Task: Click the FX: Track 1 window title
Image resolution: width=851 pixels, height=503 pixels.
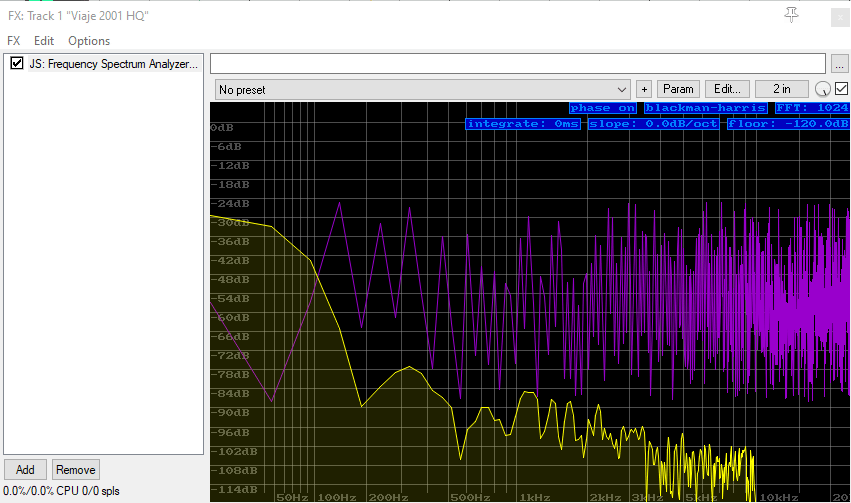Action: 78,16
